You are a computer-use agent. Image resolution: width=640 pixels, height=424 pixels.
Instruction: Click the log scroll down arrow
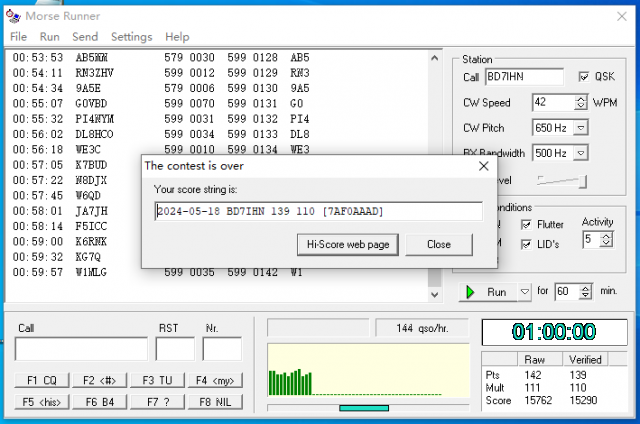pos(435,294)
